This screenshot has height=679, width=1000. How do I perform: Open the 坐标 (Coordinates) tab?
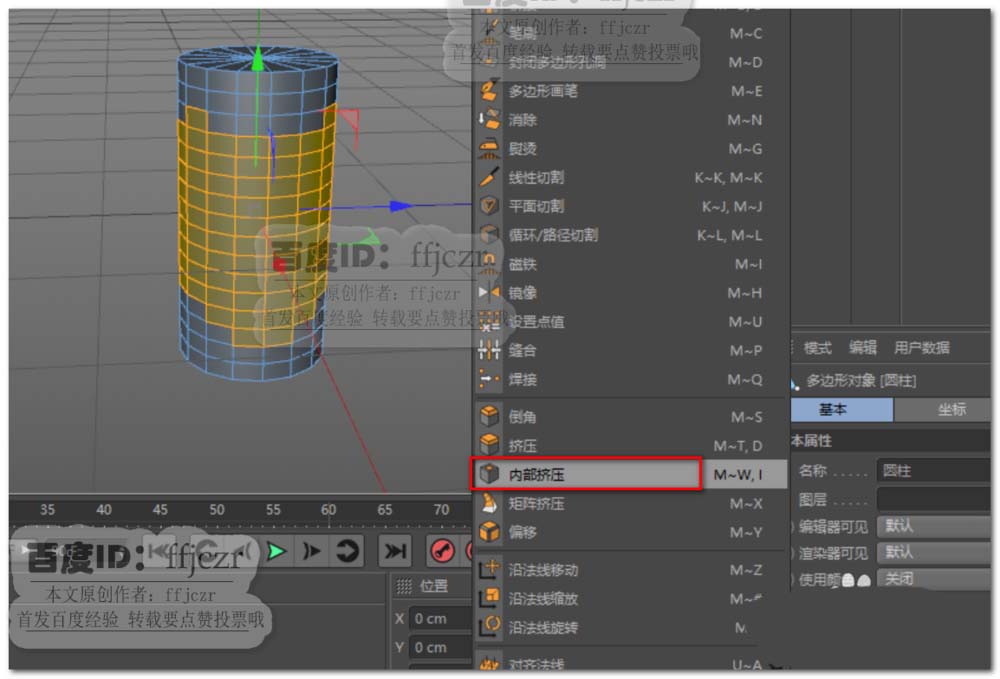950,409
